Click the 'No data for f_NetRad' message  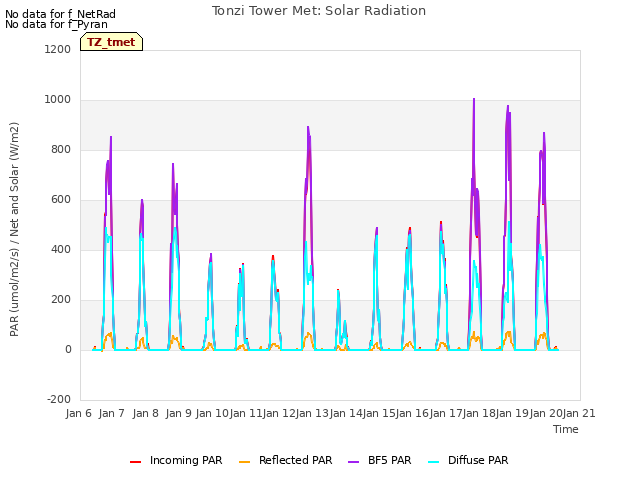60,14
